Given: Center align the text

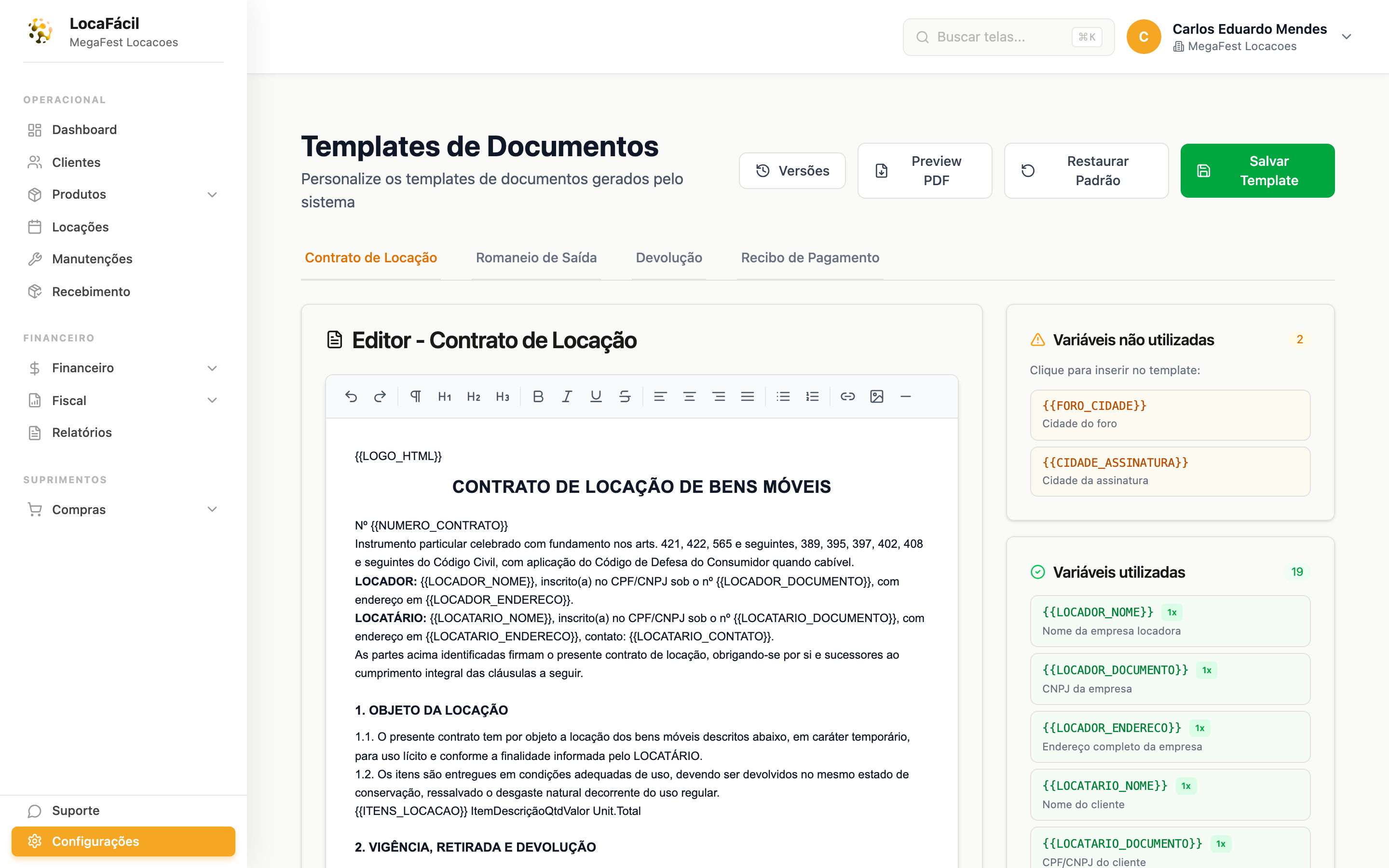Looking at the screenshot, I should (689, 396).
